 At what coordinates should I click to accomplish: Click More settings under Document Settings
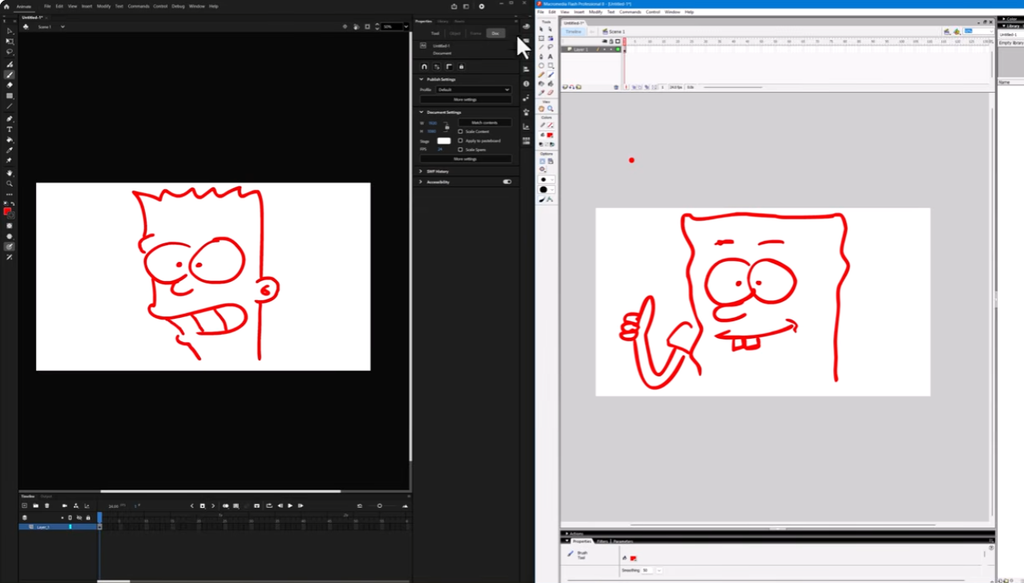pos(466,159)
